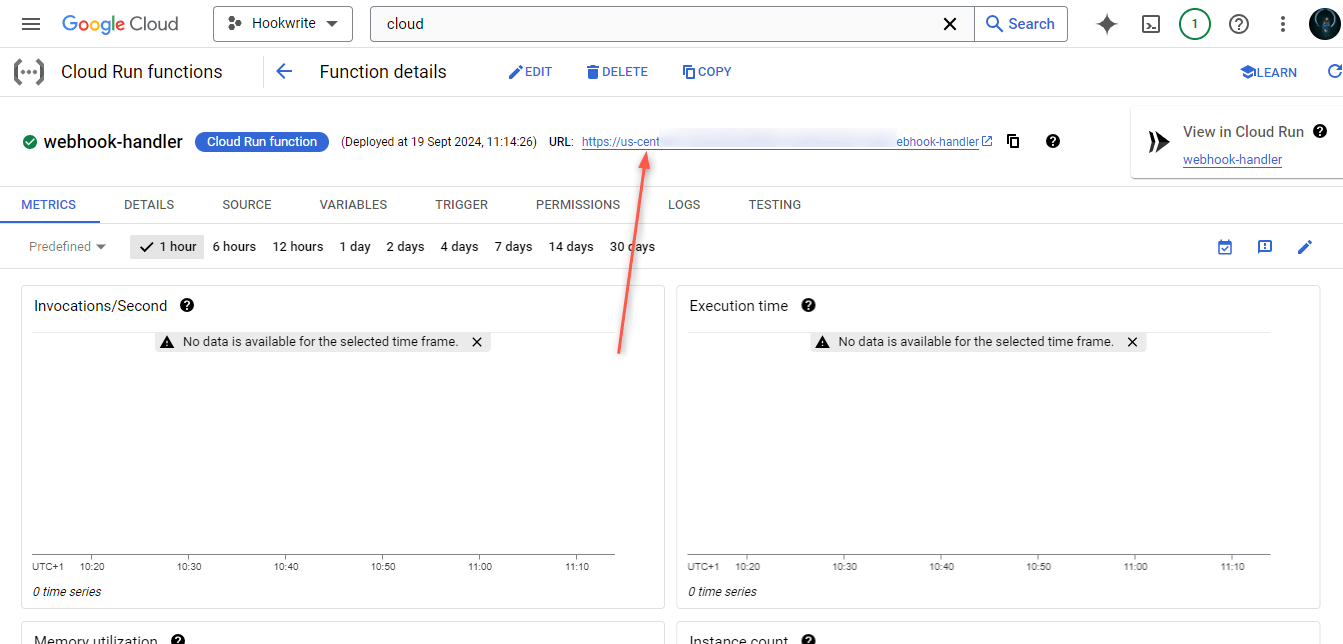This screenshot has width=1343, height=644.
Task: Open the custom time range calendar picker
Action: click(x=1224, y=246)
